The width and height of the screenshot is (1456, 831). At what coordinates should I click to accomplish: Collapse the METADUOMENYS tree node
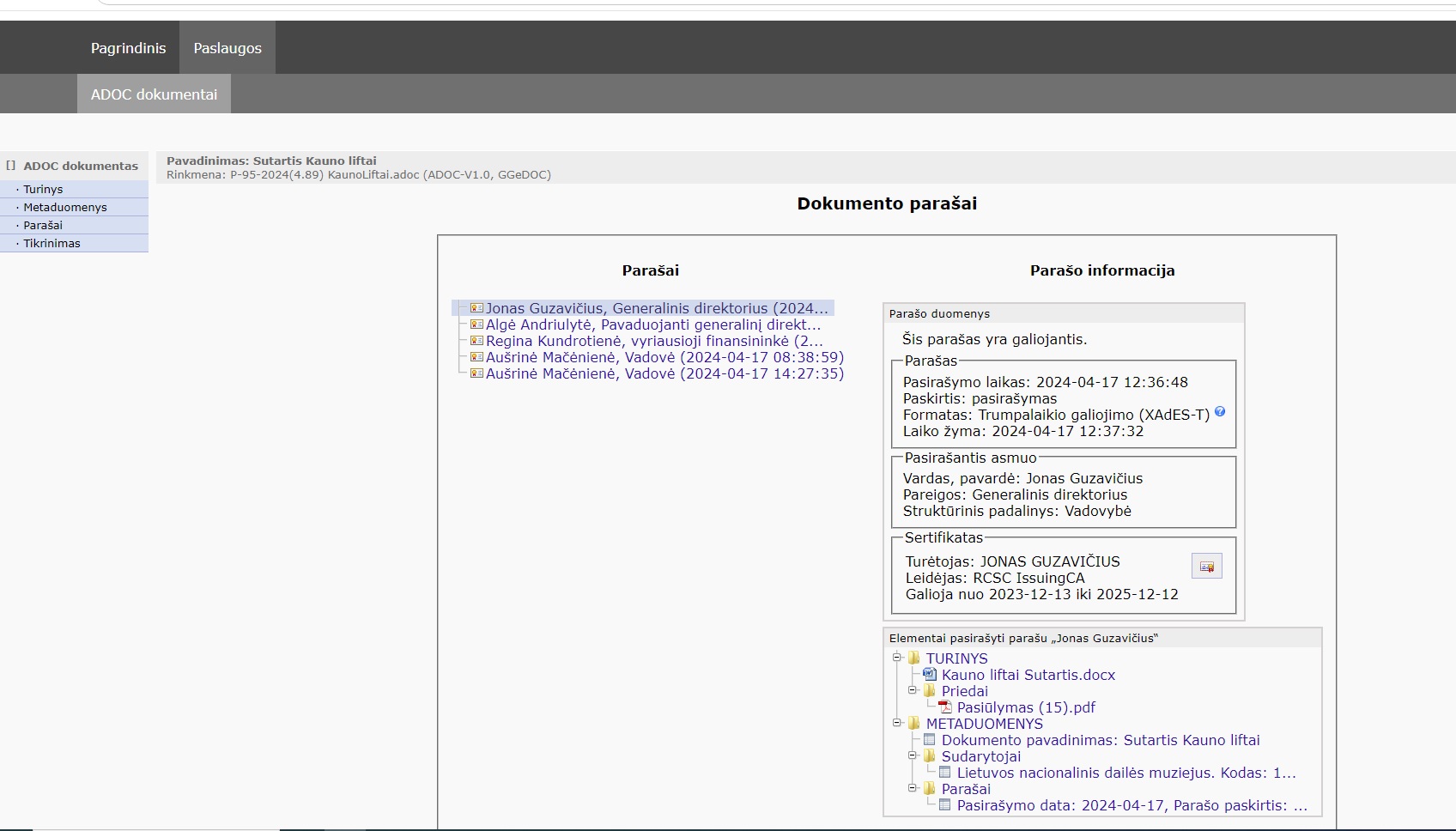pyautogui.click(x=897, y=723)
